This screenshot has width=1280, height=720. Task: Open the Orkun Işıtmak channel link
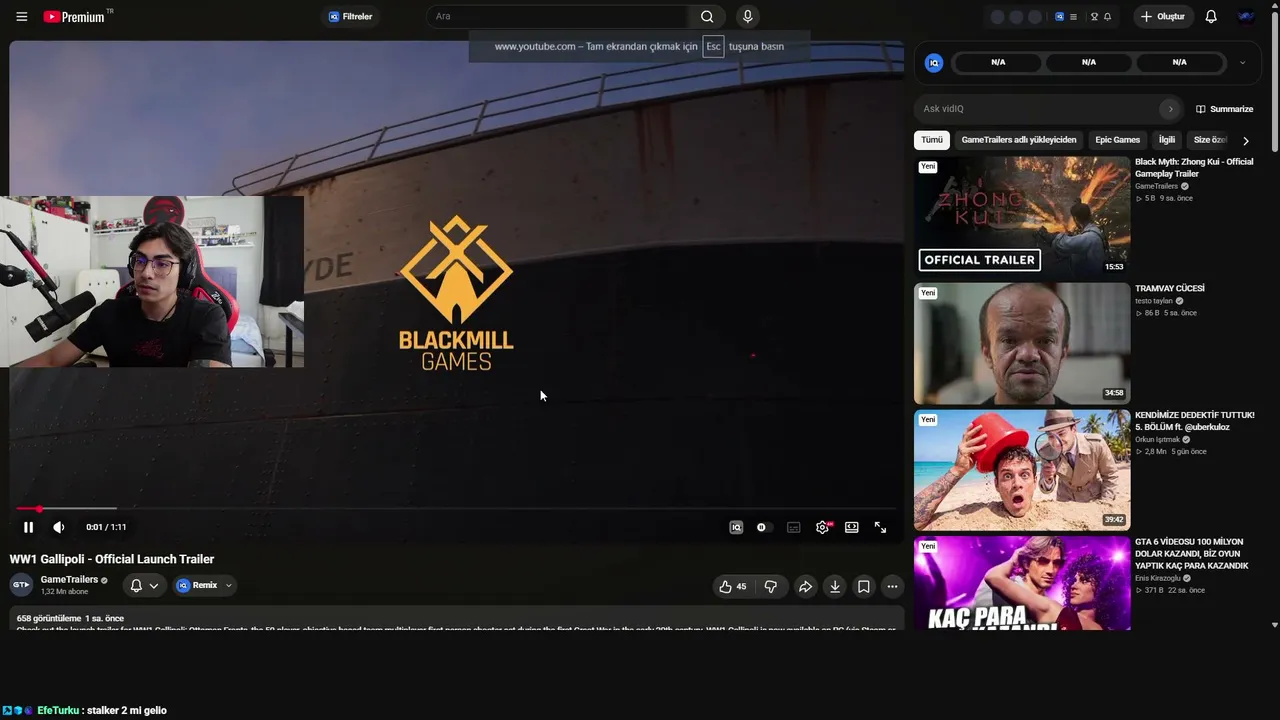coord(1158,440)
